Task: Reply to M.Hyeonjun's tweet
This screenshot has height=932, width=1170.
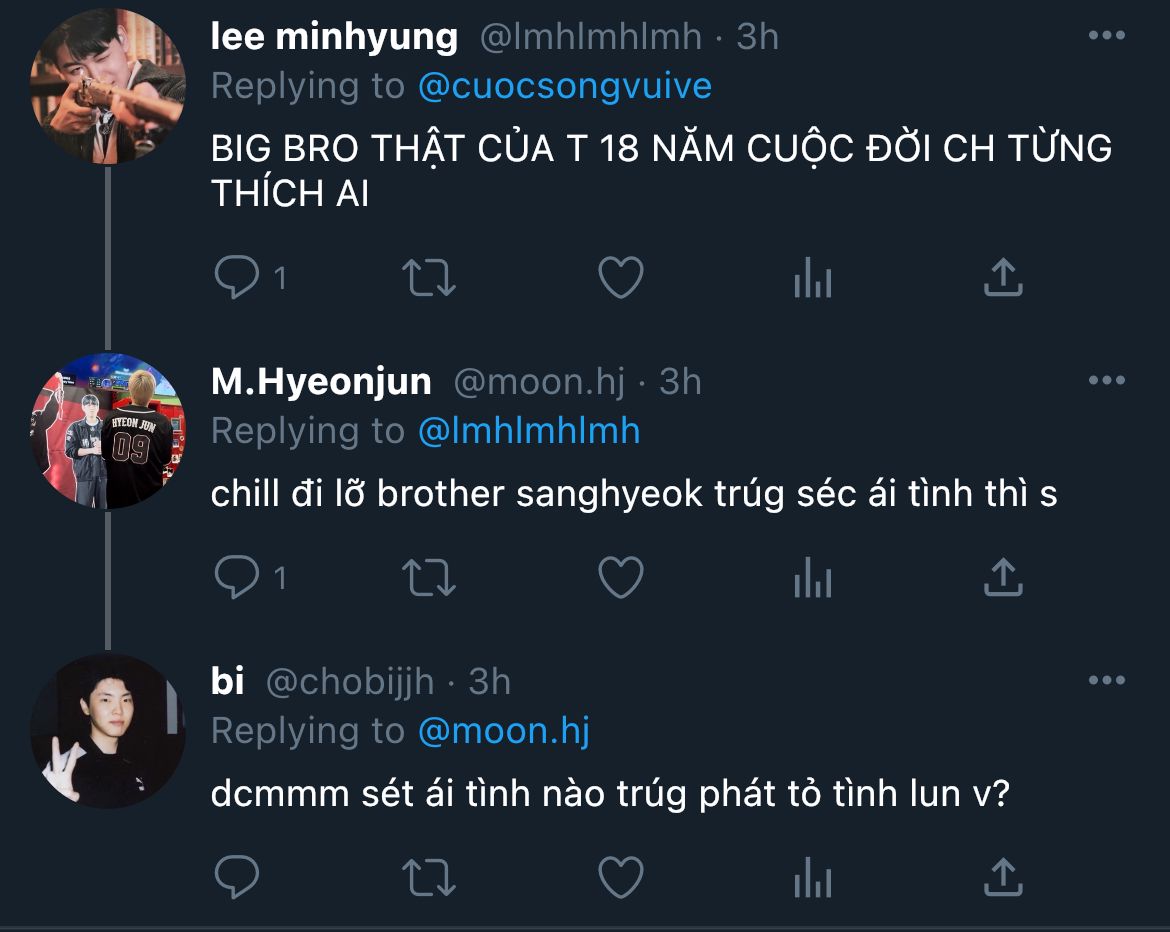Action: coord(237,577)
